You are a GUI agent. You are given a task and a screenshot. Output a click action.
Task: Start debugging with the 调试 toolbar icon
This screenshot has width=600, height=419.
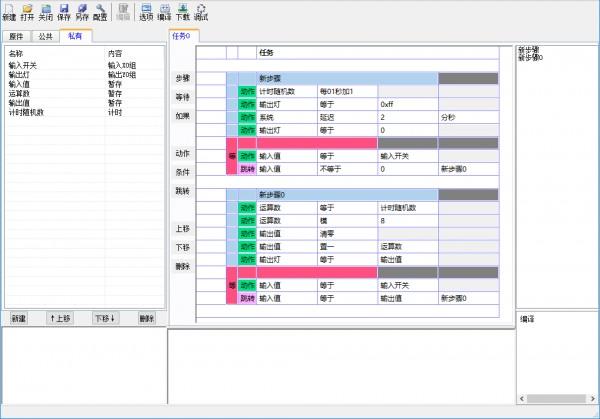[201, 12]
